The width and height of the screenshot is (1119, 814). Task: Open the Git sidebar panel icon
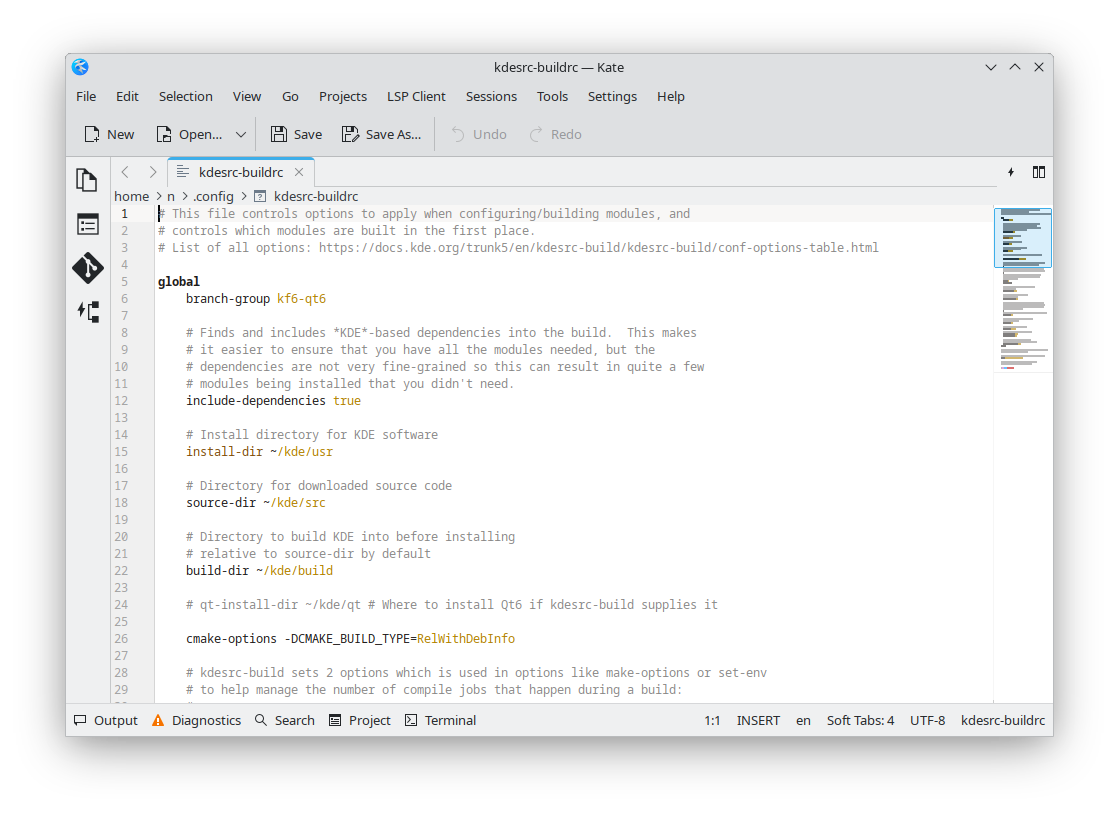click(x=87, y=268)
